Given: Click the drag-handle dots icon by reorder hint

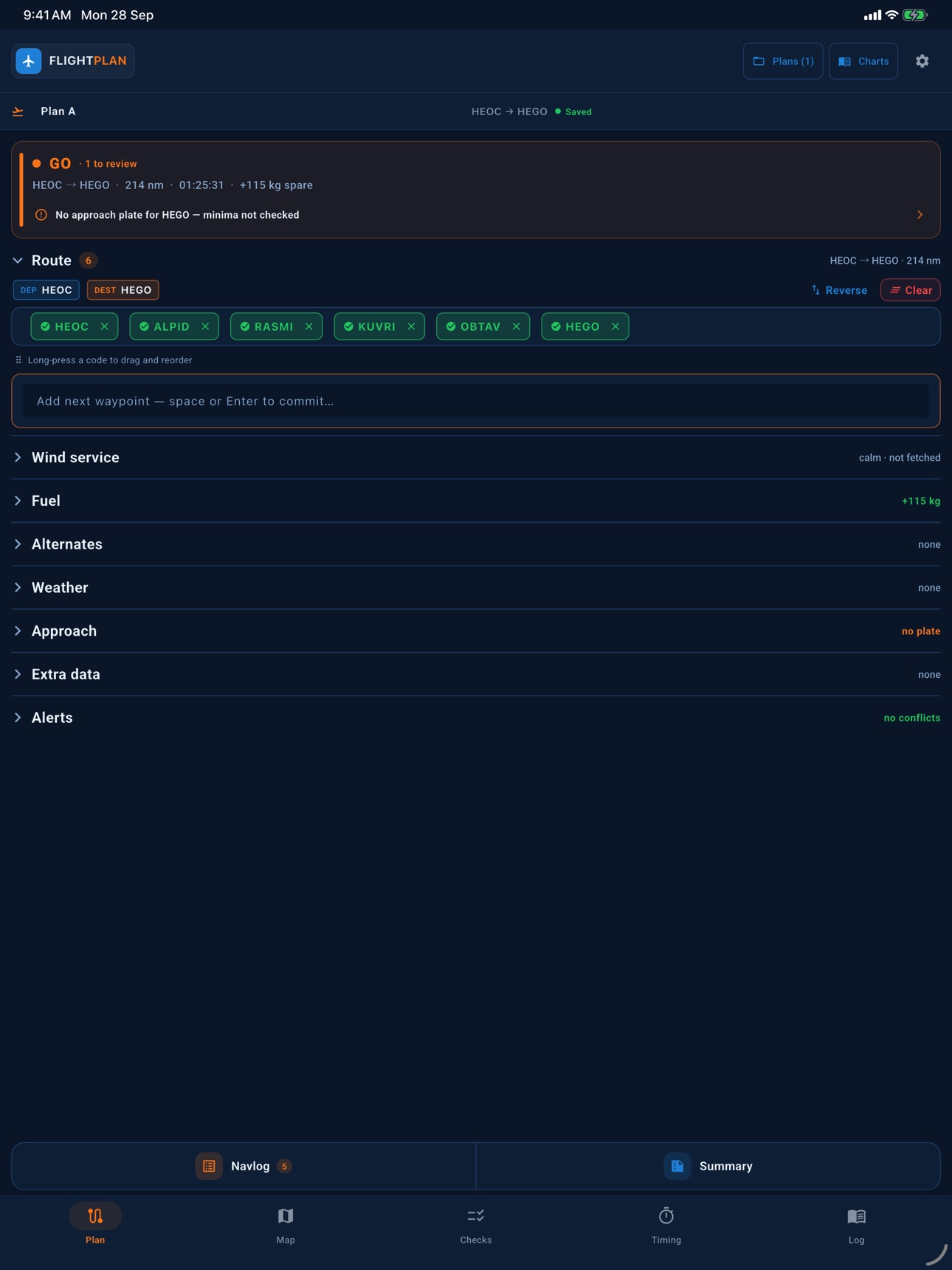Looking at the screenshot, I should point(18,360).
